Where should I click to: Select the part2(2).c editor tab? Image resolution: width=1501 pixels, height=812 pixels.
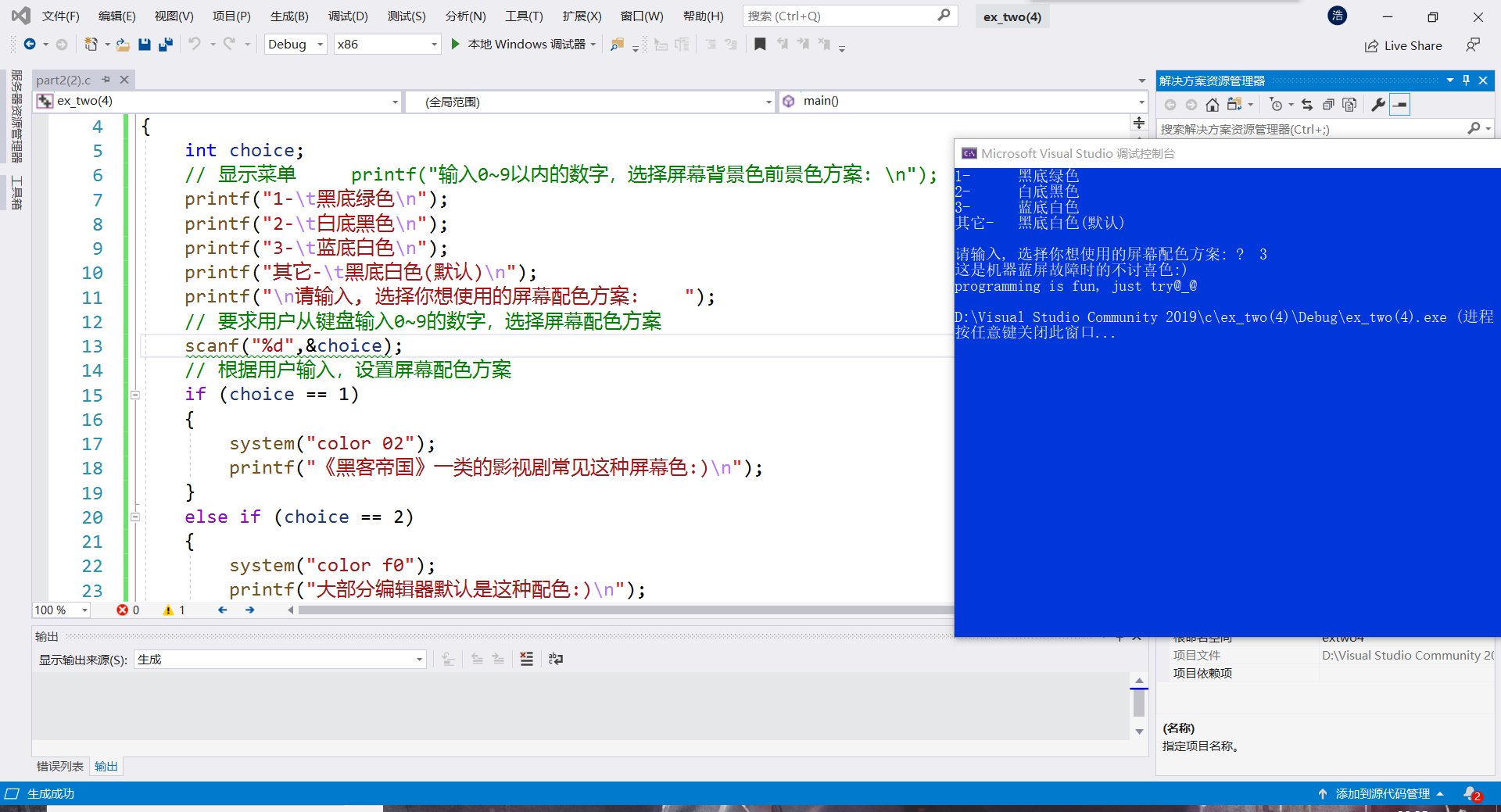click(x=63, y=80)
